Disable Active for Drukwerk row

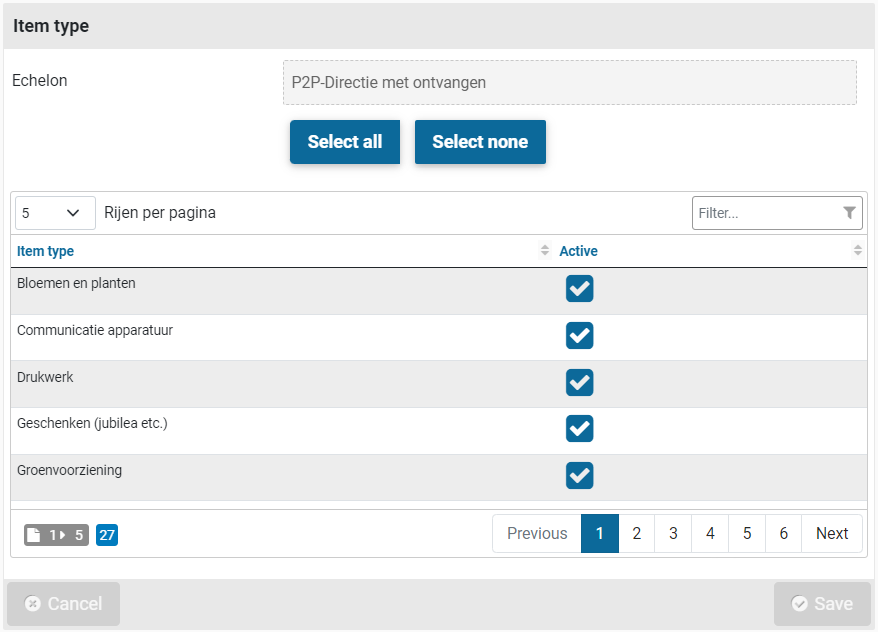pos(580,382)
